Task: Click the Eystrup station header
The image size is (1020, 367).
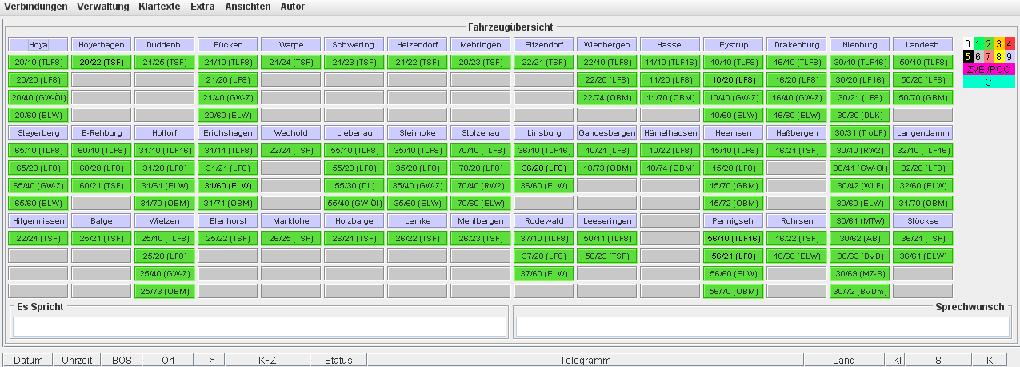Action: click(733, 45)
